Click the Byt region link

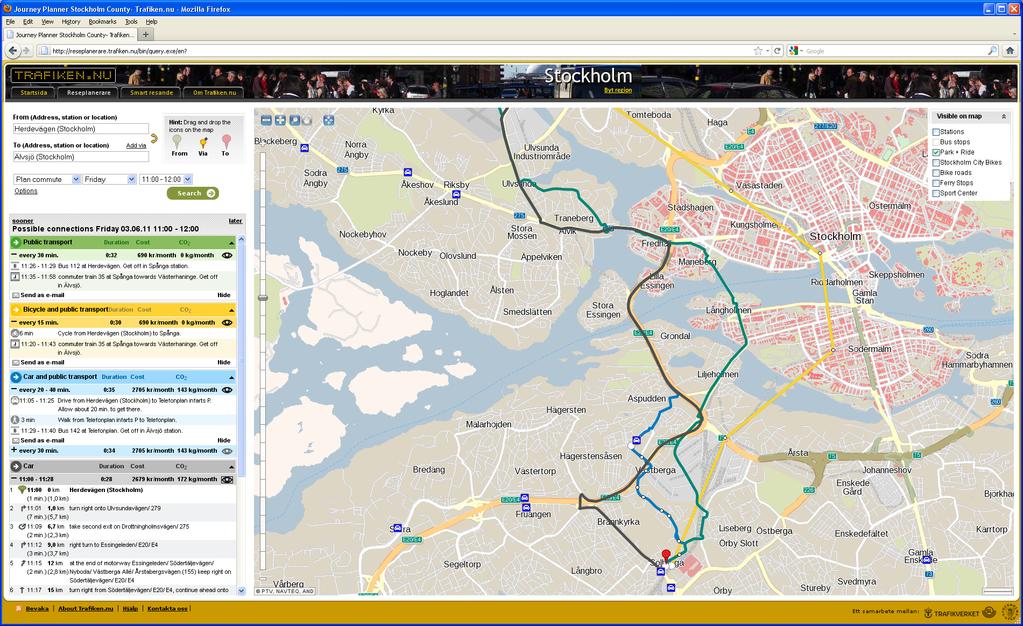tap(618, 90)
